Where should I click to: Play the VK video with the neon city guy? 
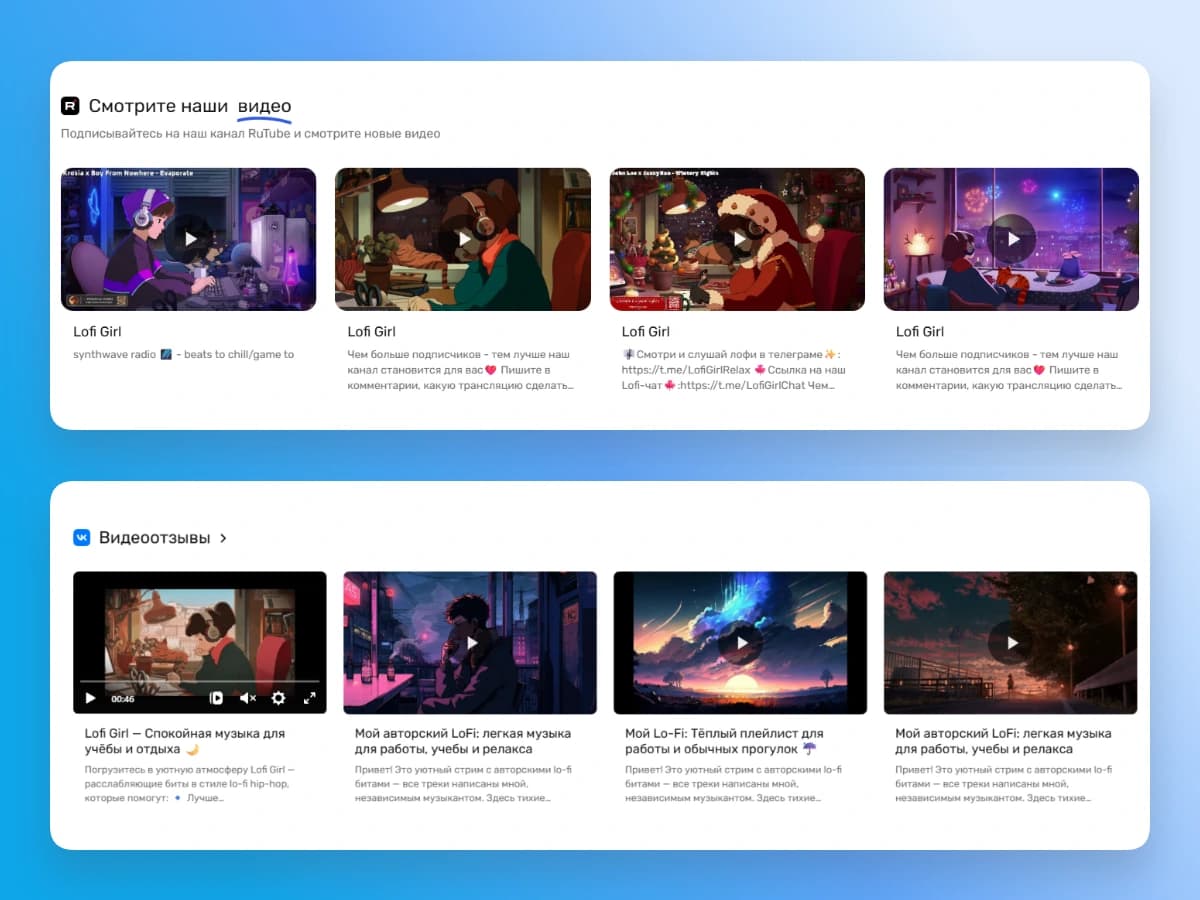(470, 642)
